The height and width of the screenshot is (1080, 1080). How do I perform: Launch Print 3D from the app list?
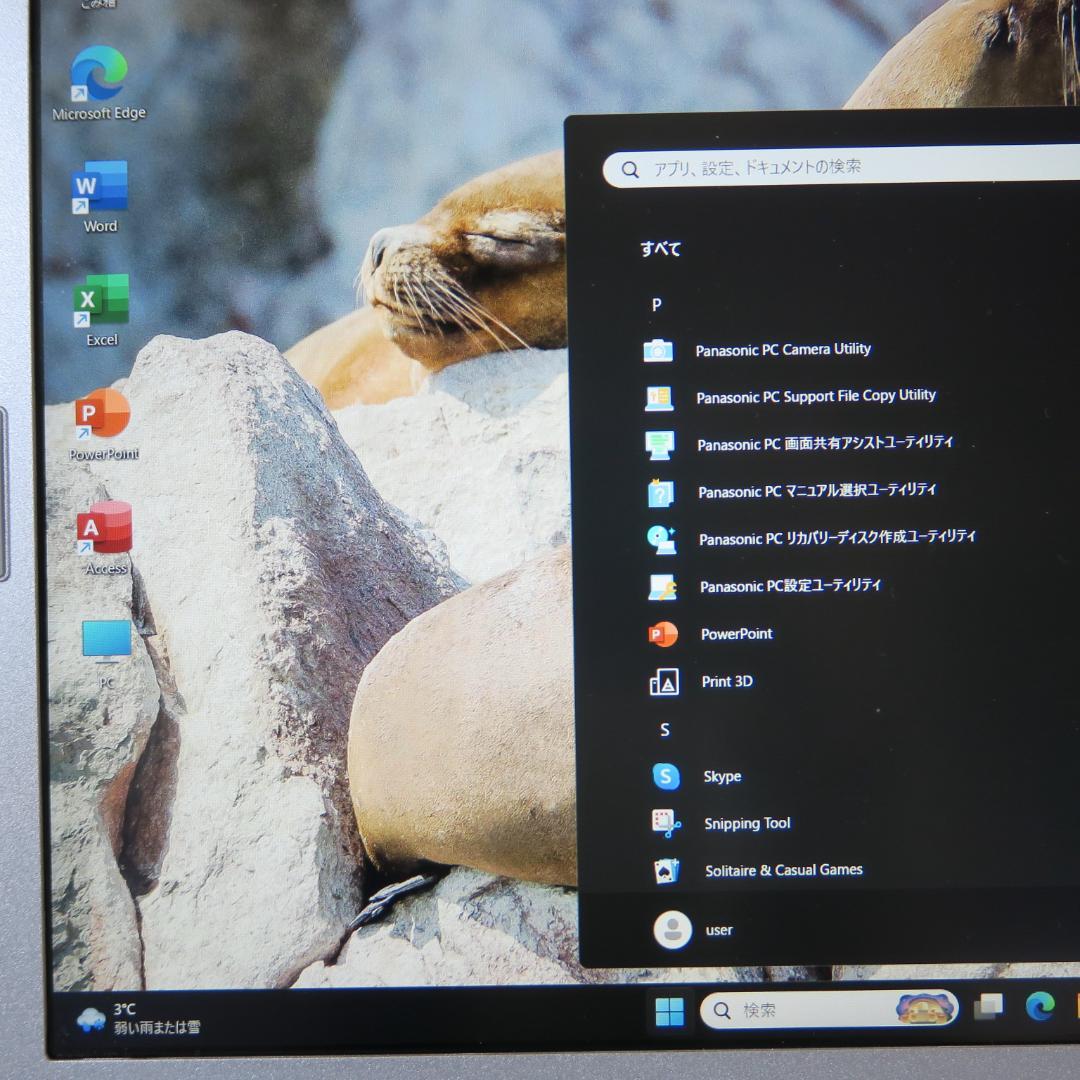[727, 682]
